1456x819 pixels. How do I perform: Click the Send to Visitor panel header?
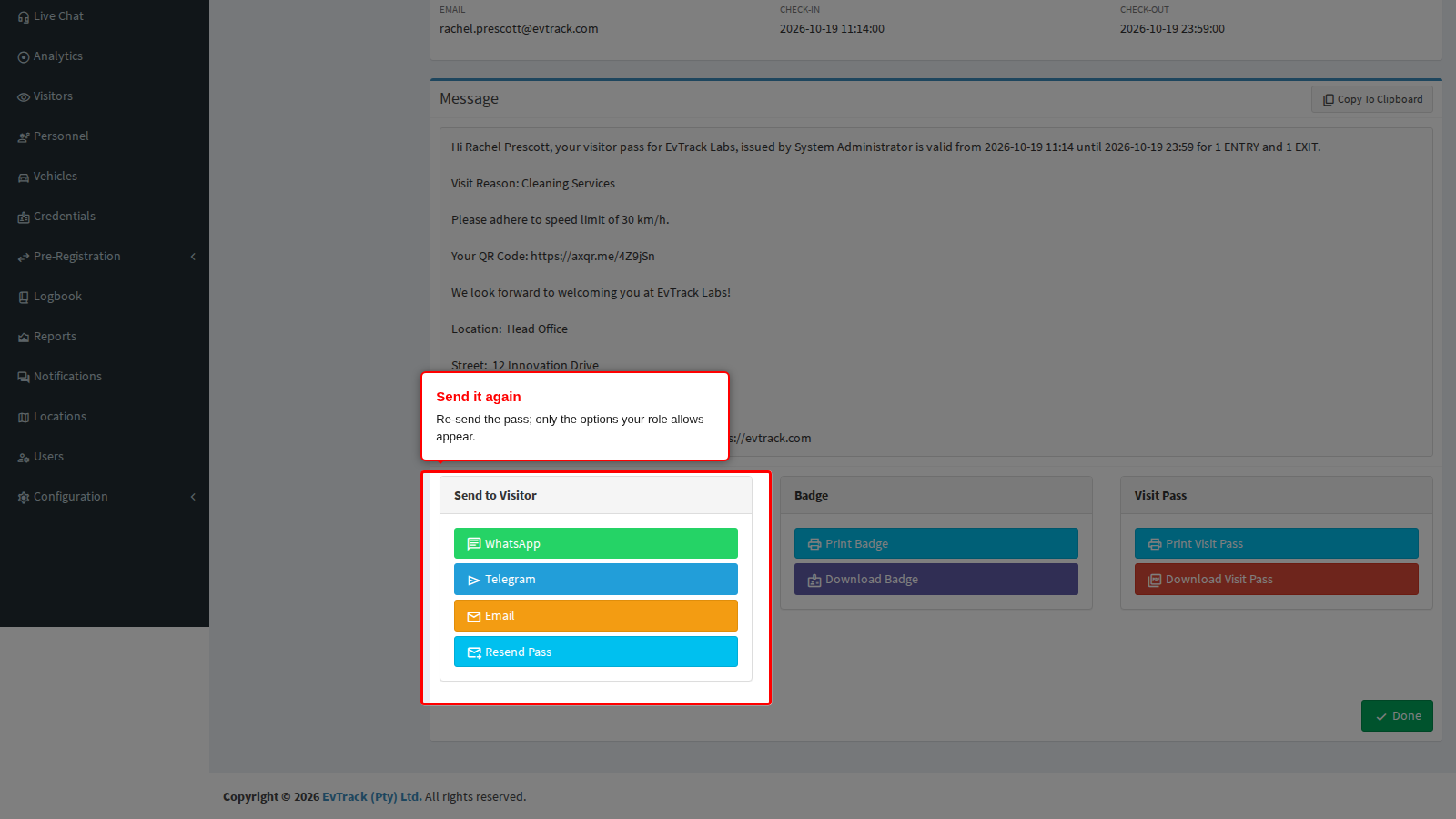coord(596,495)
